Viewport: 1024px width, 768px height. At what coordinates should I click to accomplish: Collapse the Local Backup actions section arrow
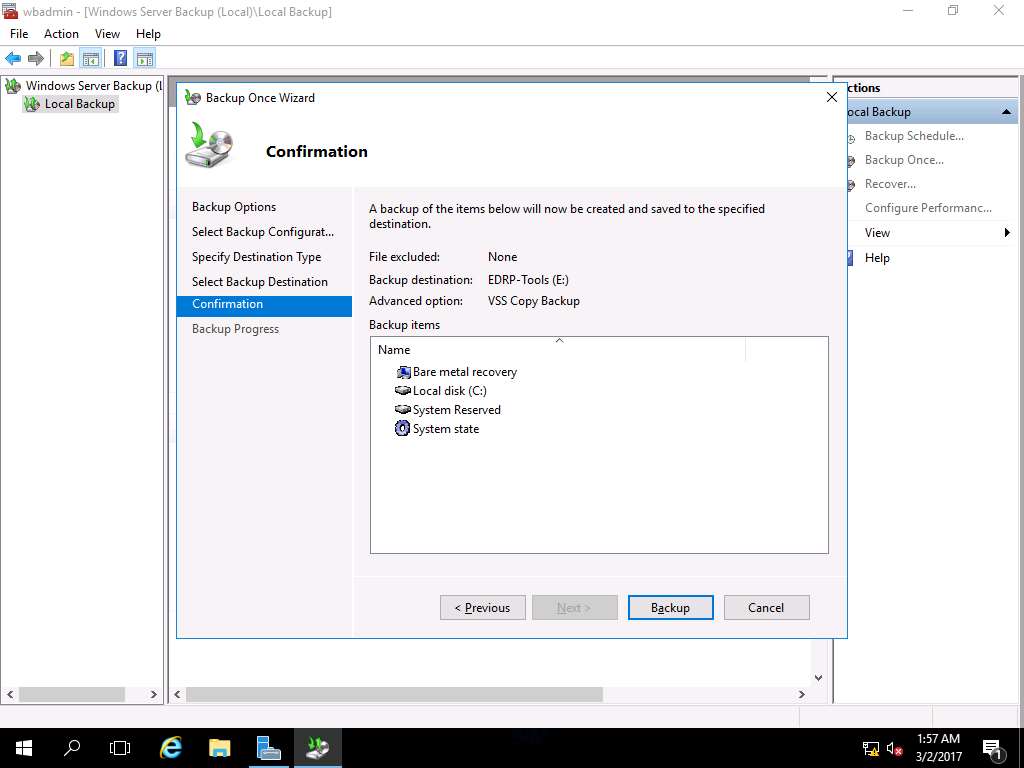coord(1006,112)
